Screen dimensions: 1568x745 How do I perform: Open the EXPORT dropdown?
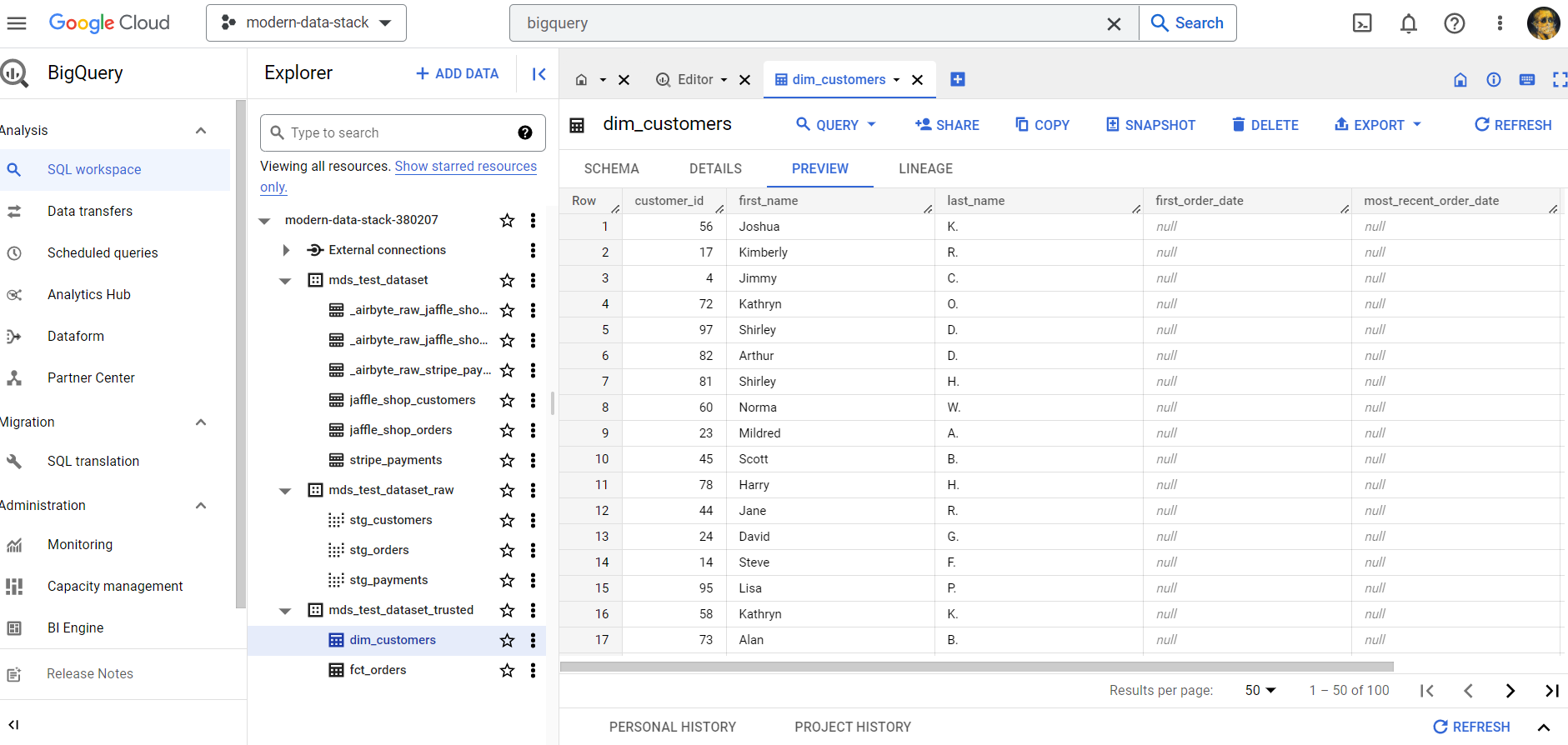click(x=1378, y=124)
